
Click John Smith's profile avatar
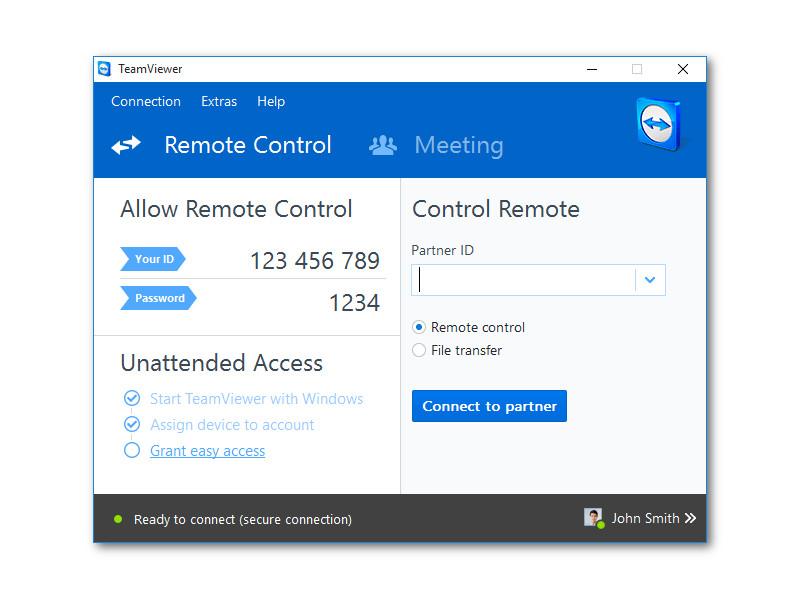[x=594, y=518]
